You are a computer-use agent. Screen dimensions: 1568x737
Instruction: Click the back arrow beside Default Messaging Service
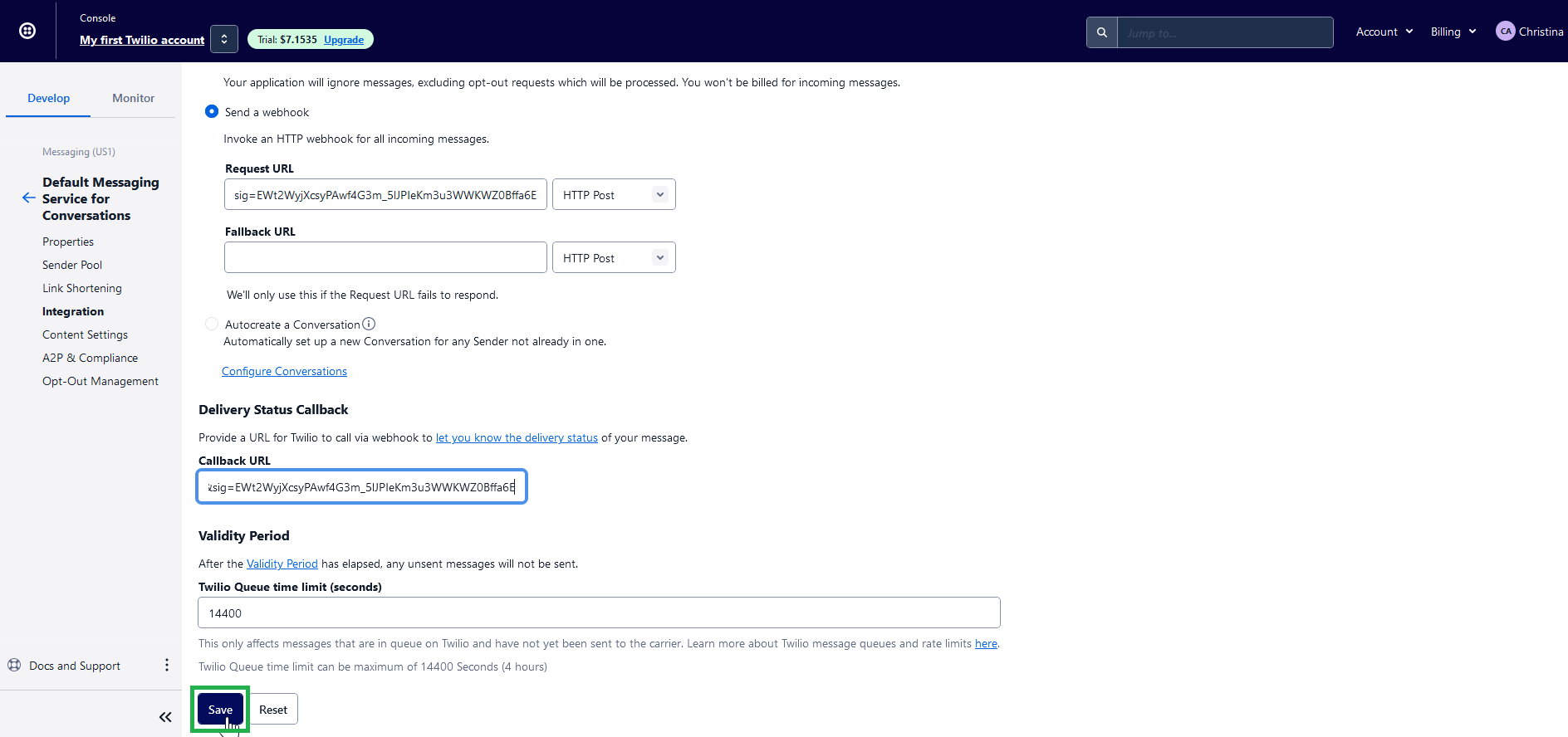tap(28, 198)
